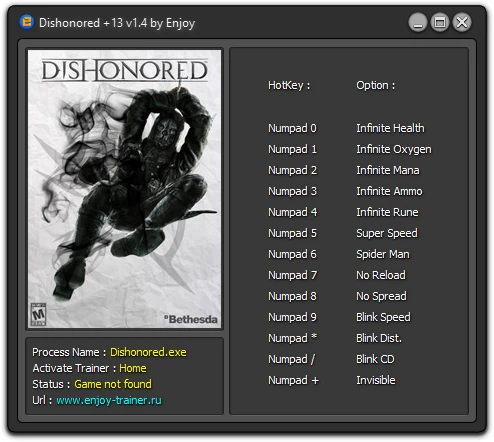Image resolution: width=494 pixels, height=442 pixels.
Task: Click the 'Dishonored.exe' process name text
Action: (148, 352)
